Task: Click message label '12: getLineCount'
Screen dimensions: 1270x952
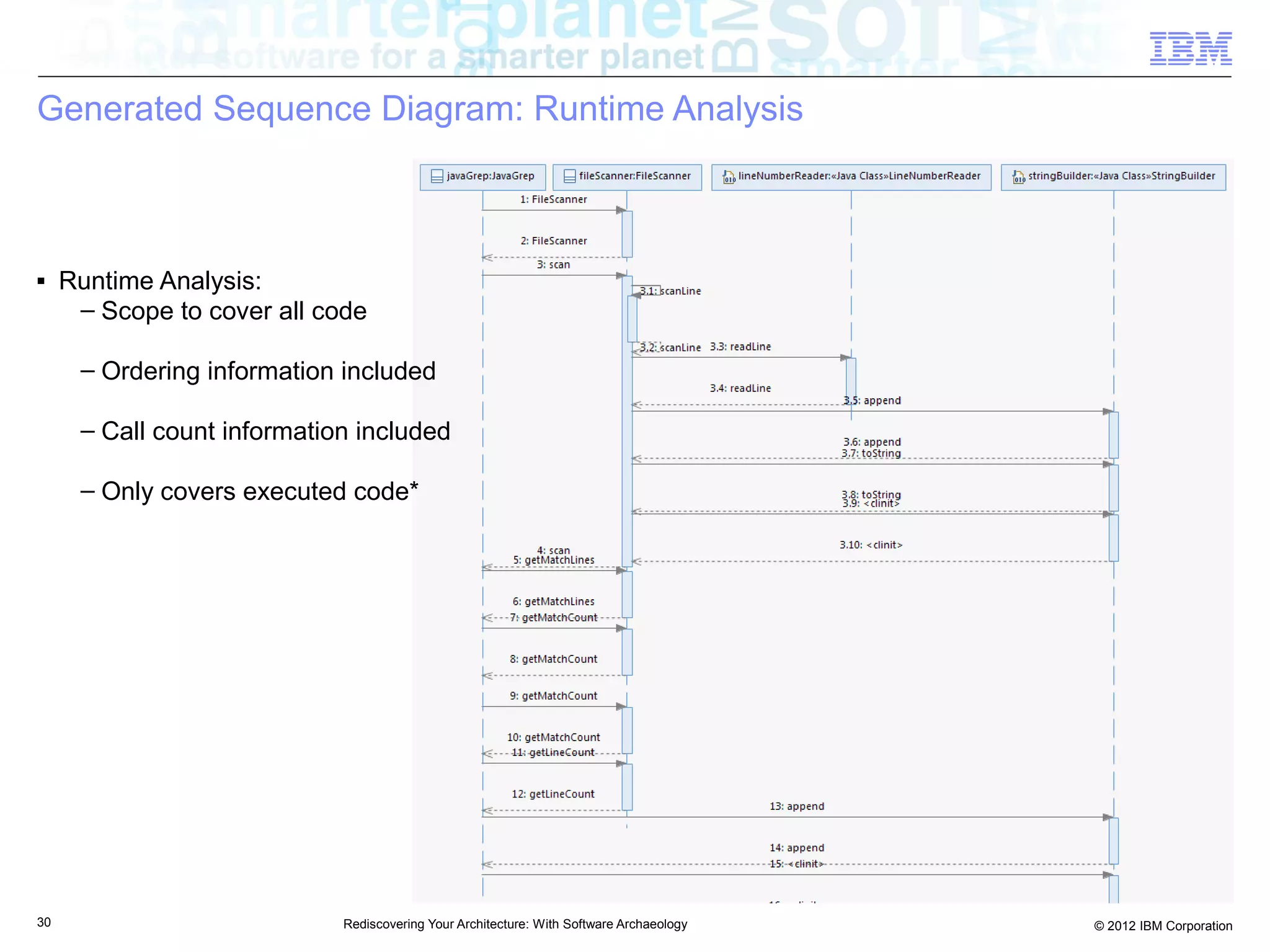Action: coord(553,794)
